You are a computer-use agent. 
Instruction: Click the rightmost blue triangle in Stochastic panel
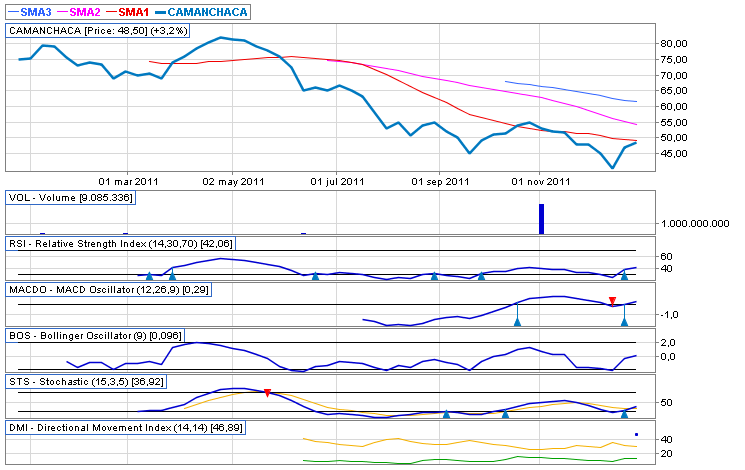tap(624, 412)
